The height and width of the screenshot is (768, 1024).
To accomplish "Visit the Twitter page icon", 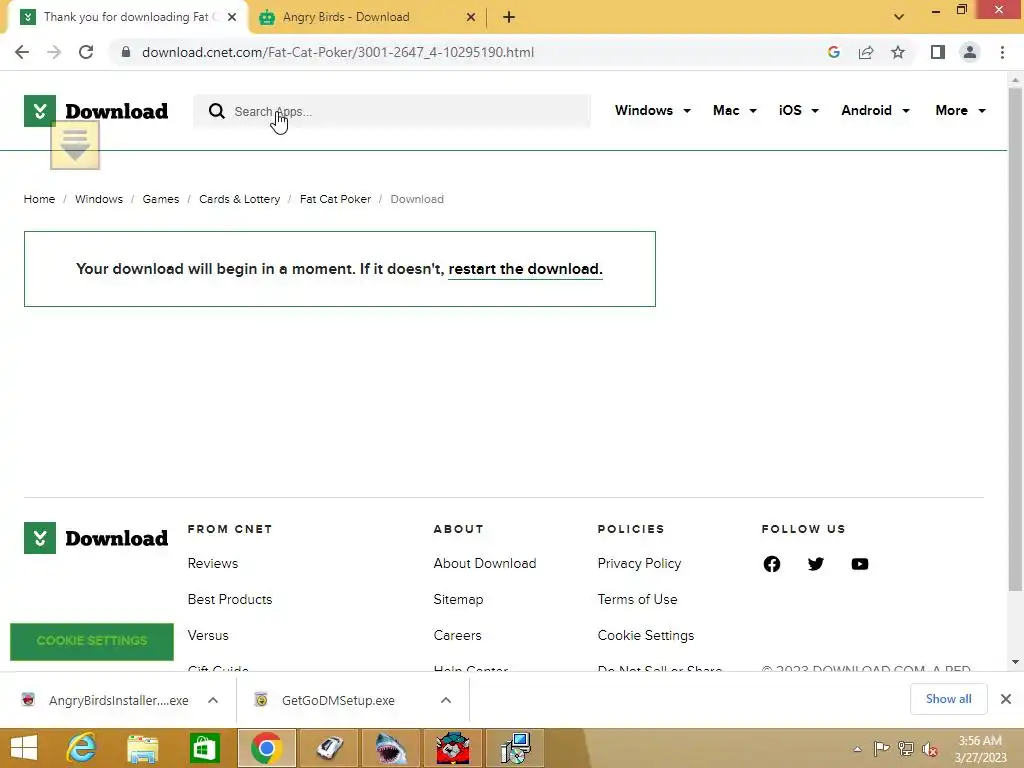I will coord(815,564).
